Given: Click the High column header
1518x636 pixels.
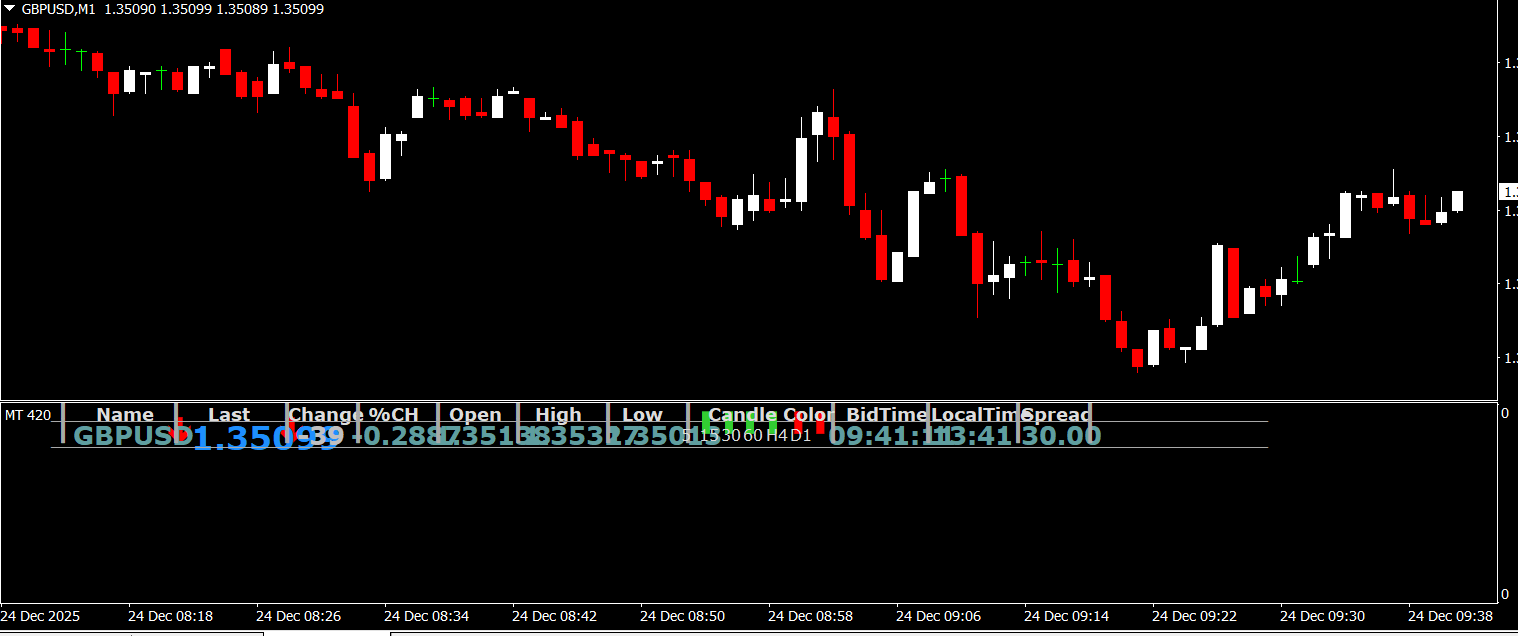Looking at the screenshot, I should (558, 415).
